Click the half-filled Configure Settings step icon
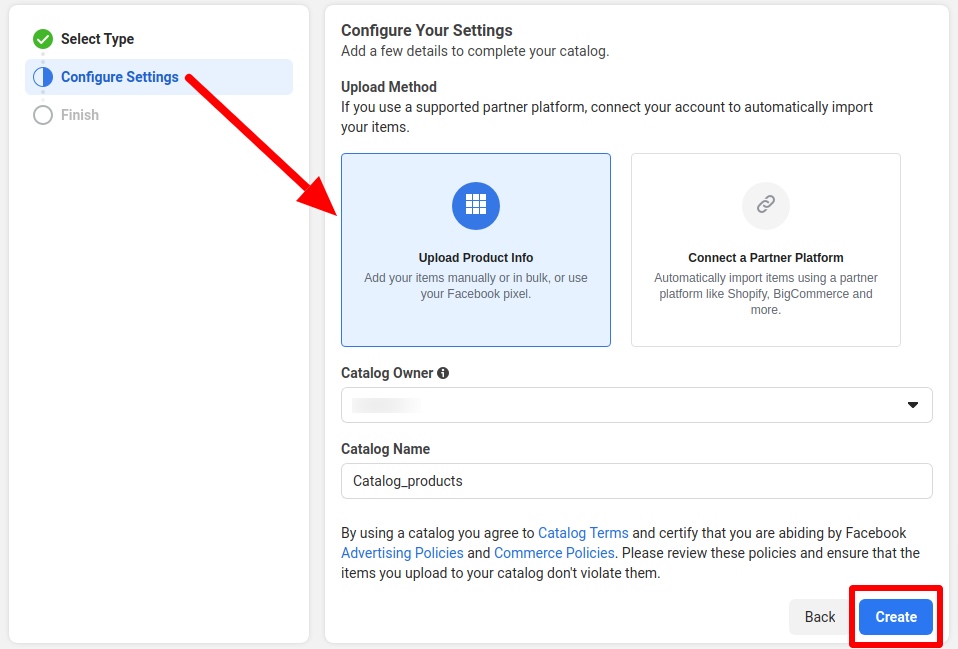The height and width of the screenshot is (649, 958). coord(43,77)
